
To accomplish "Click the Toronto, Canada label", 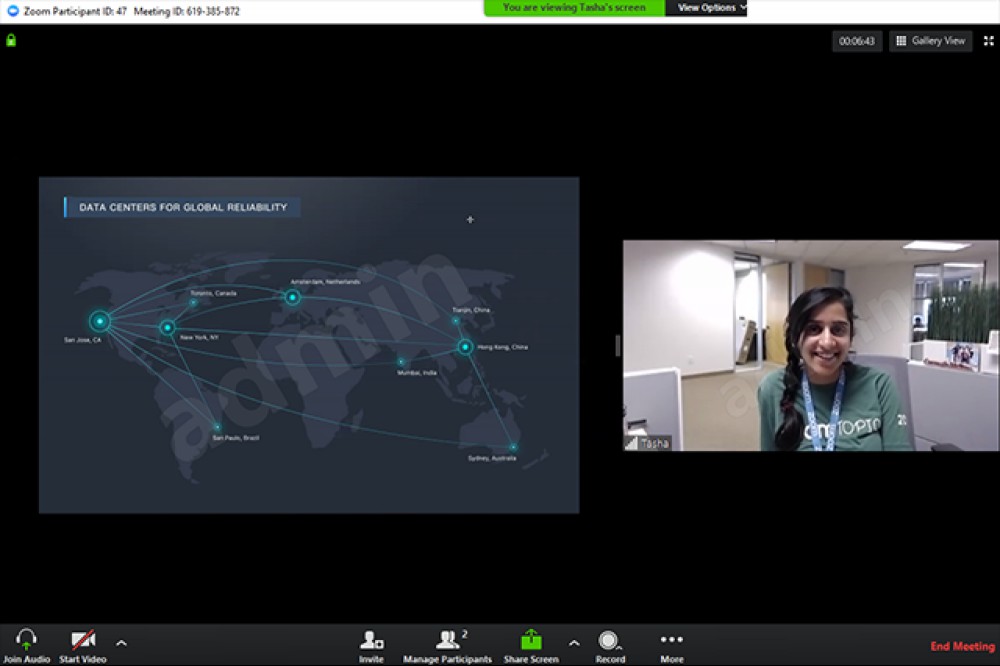I will (214, 293).
